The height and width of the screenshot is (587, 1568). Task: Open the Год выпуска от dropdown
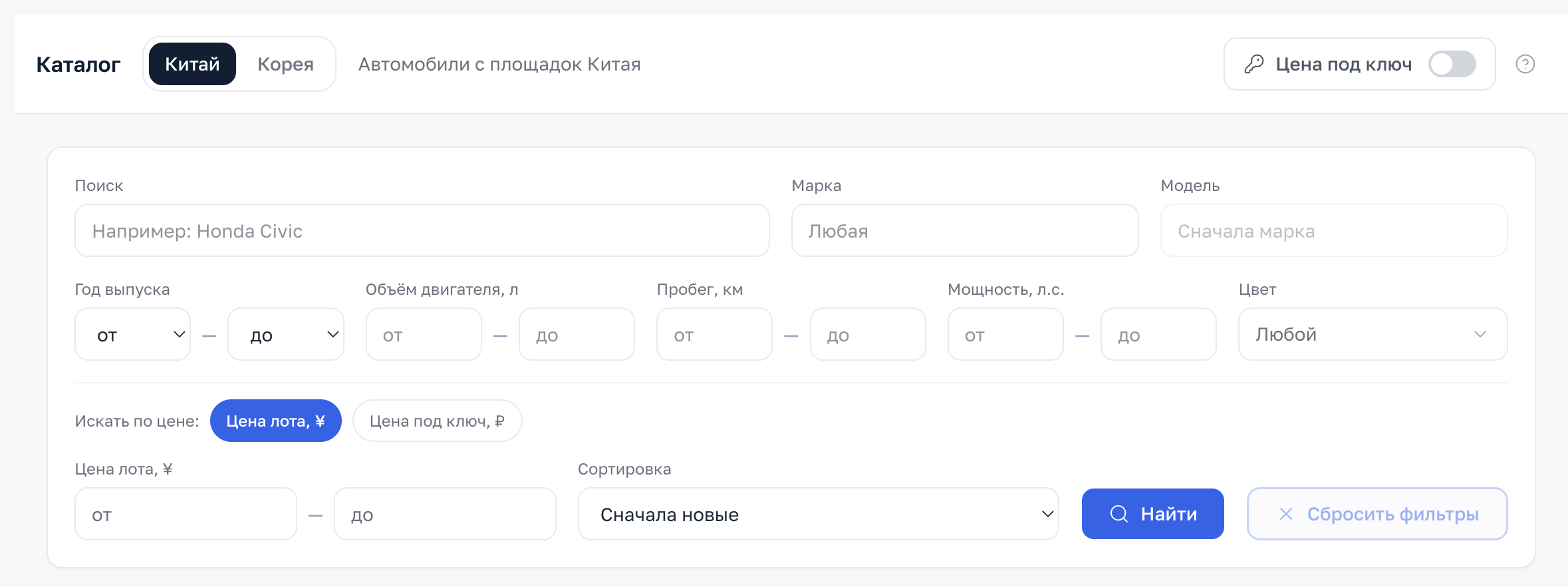[133, 334]
